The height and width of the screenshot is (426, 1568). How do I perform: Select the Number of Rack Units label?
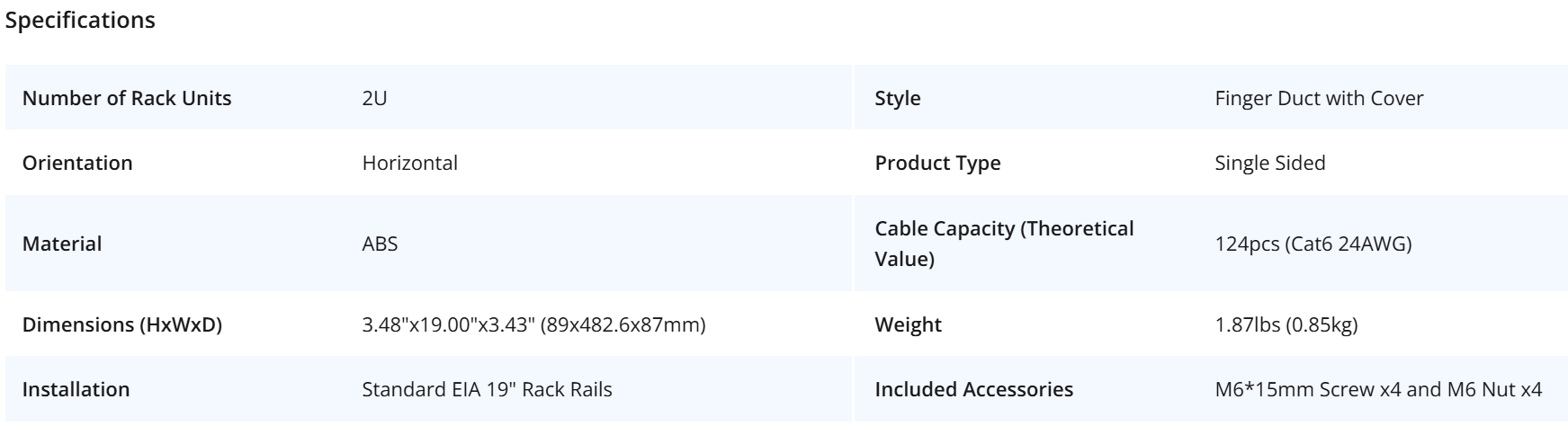(127, 98)
